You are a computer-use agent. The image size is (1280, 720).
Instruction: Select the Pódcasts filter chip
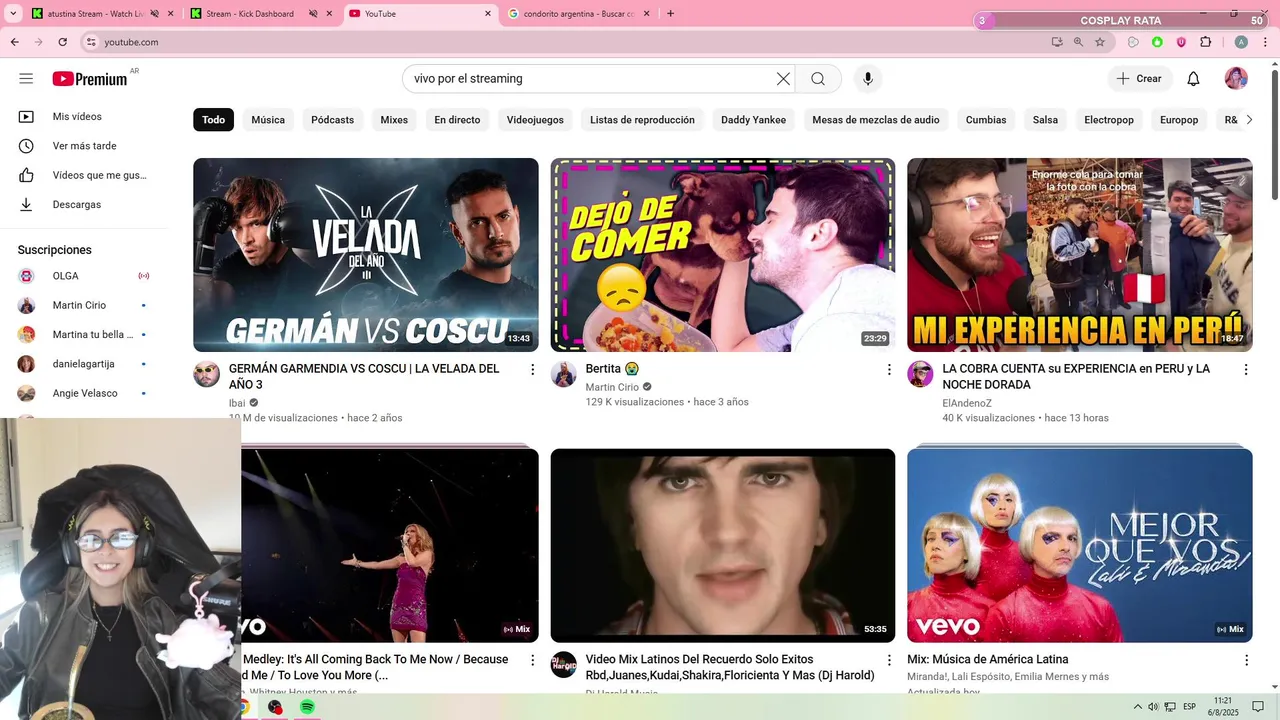click(332, 120)
